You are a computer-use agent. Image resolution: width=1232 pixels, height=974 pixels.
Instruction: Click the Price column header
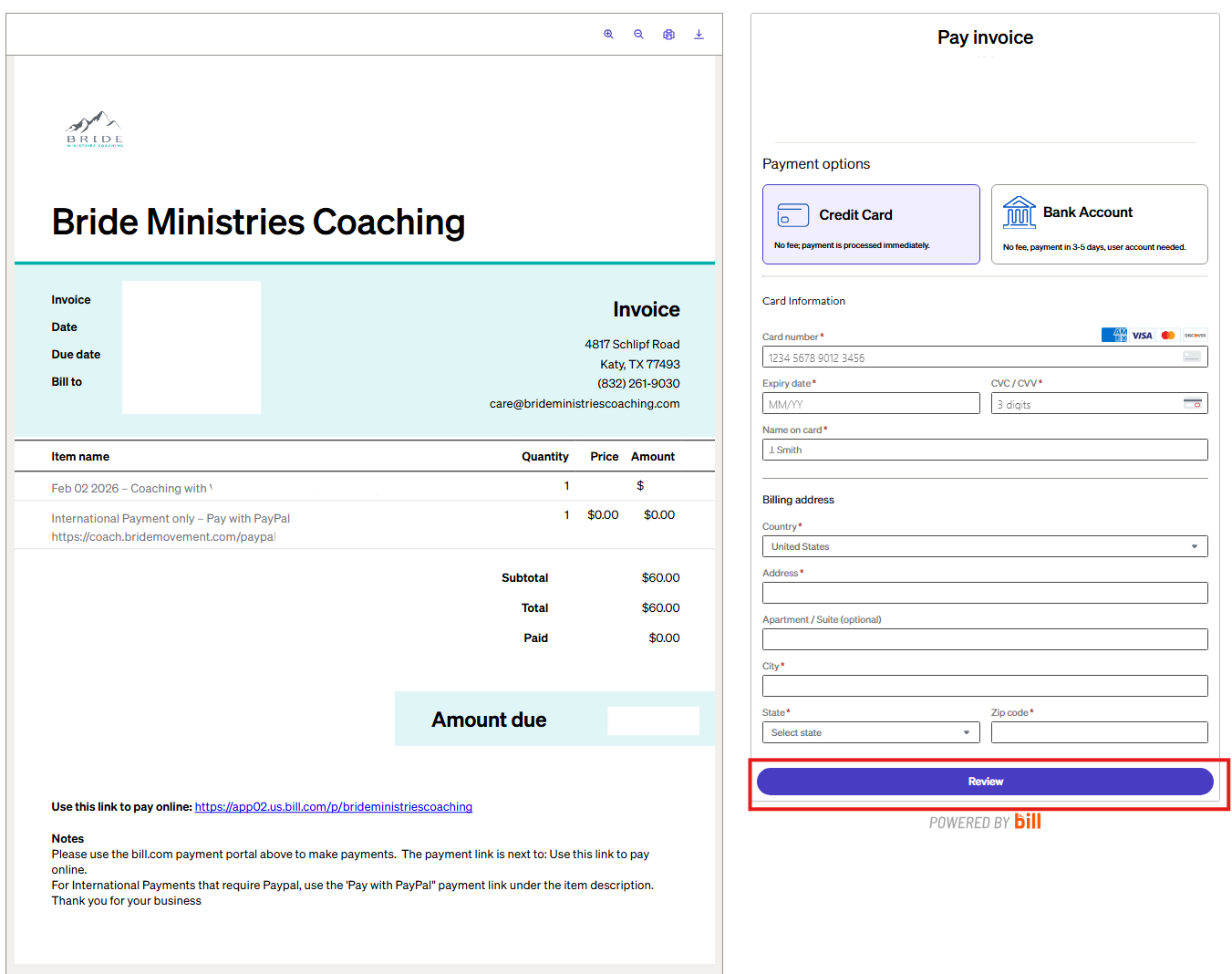pyautogui.click(x=605, y=457)
